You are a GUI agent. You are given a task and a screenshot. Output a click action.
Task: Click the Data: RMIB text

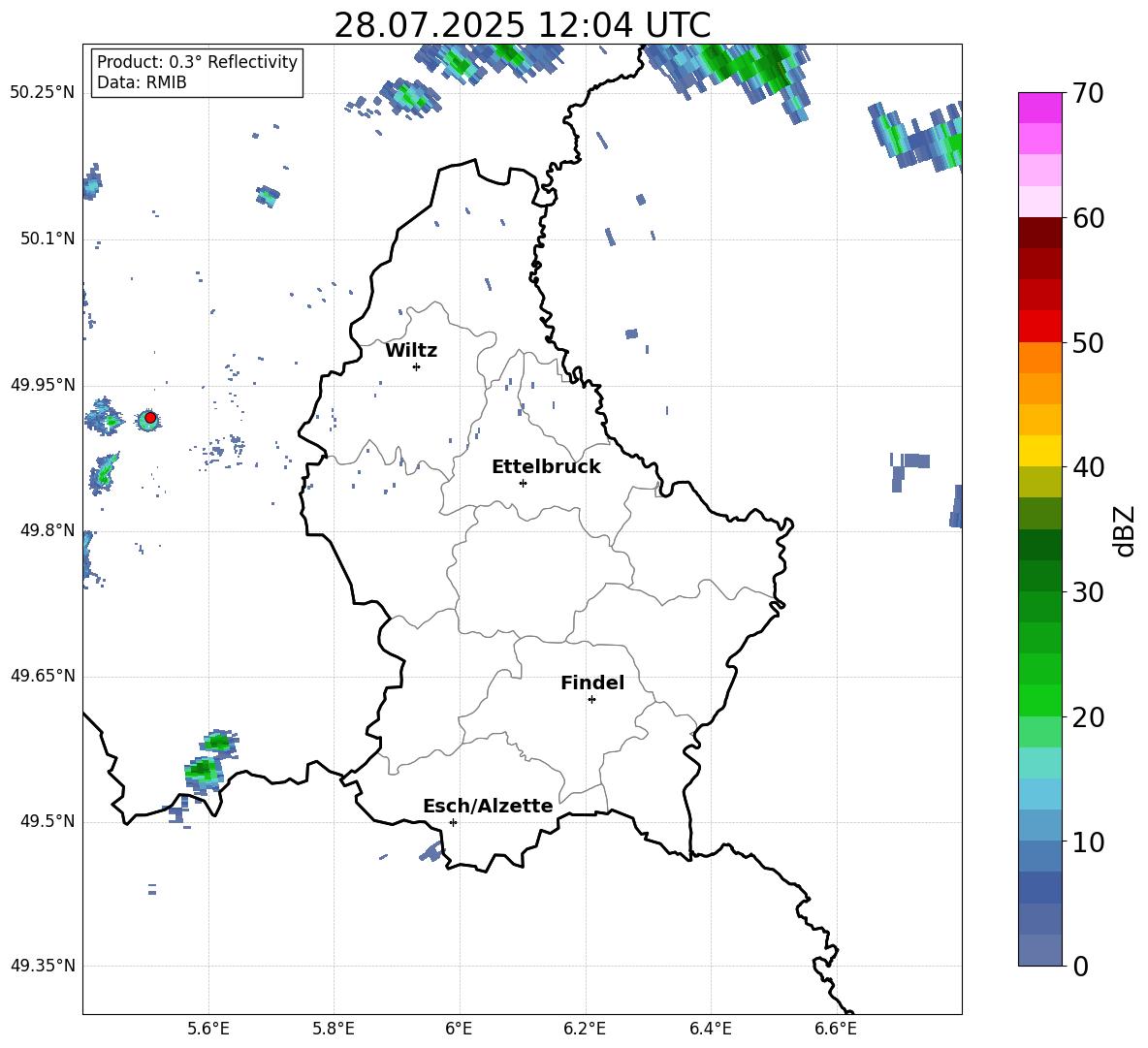[142, 82]
